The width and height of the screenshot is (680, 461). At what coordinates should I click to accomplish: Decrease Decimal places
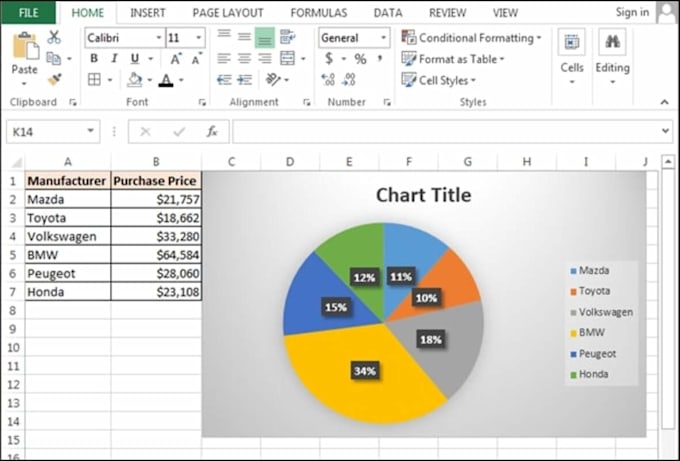click(349, 80)
